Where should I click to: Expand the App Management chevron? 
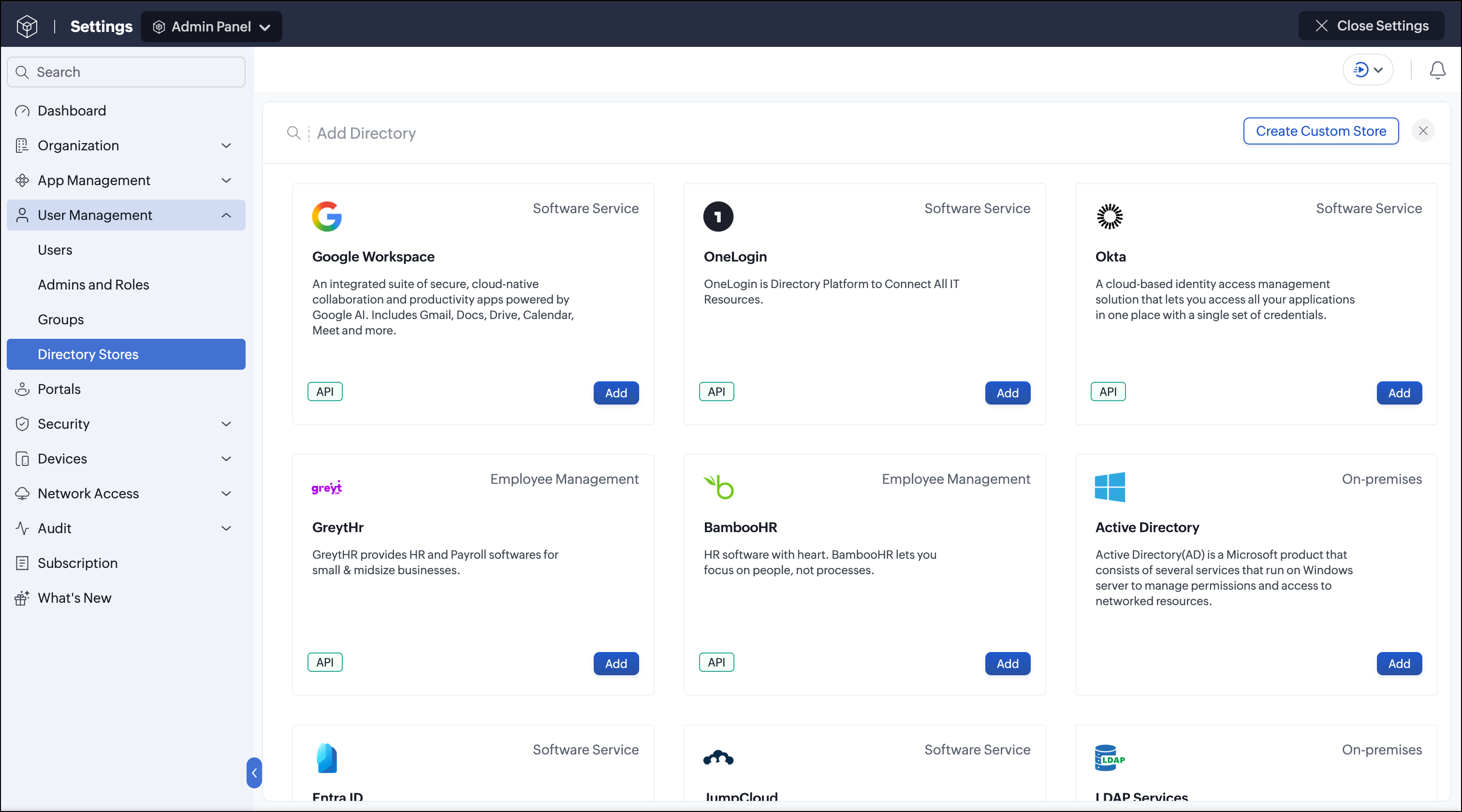pos(226,180)
